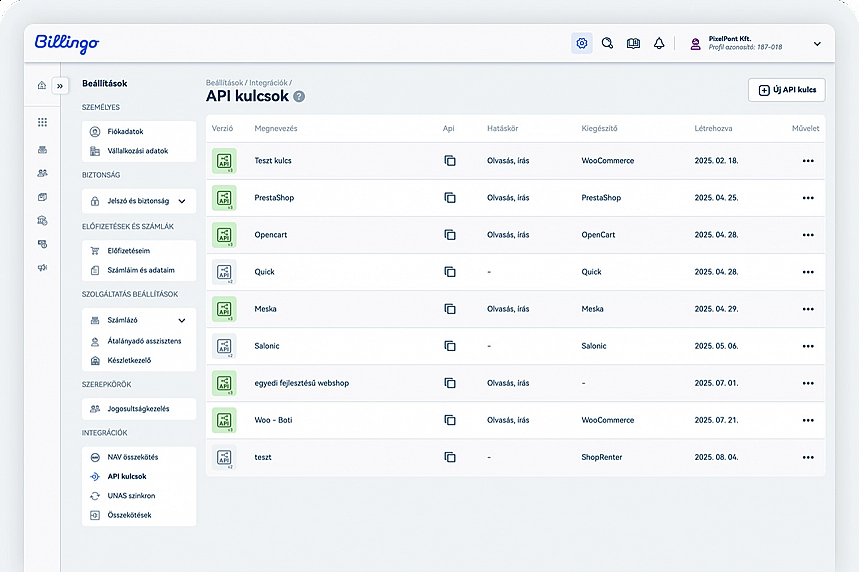
Task: Open the search icon in top bar
Action: (x=607, y=43)
